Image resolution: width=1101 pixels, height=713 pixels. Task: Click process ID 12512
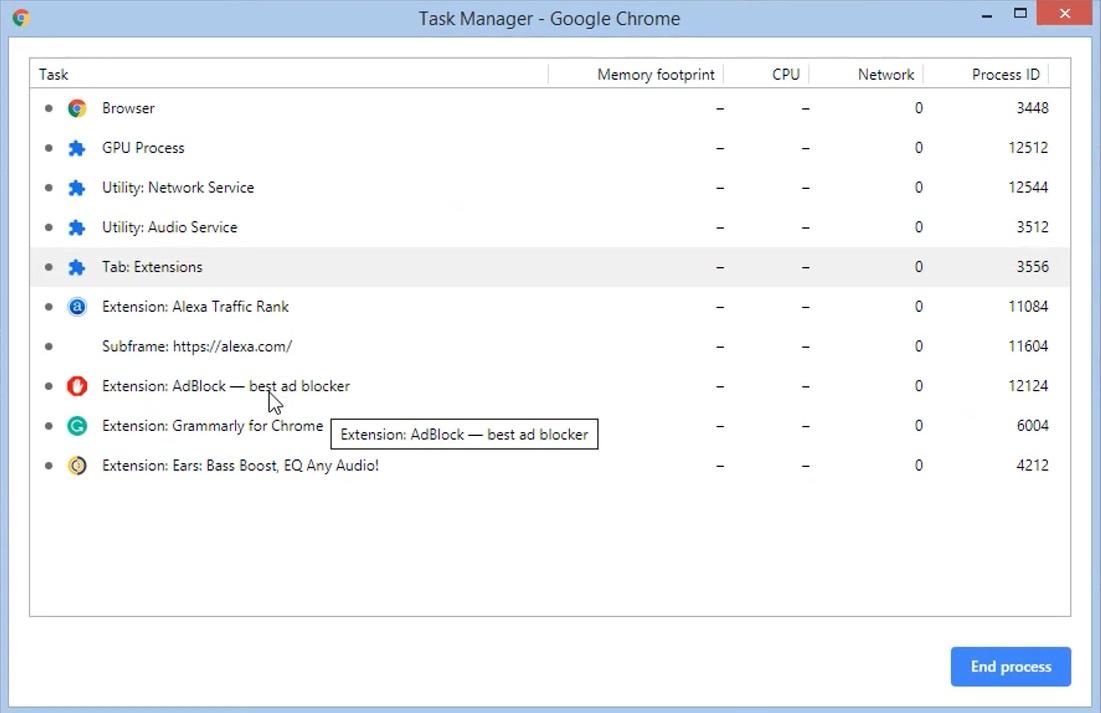(1028, 148)
